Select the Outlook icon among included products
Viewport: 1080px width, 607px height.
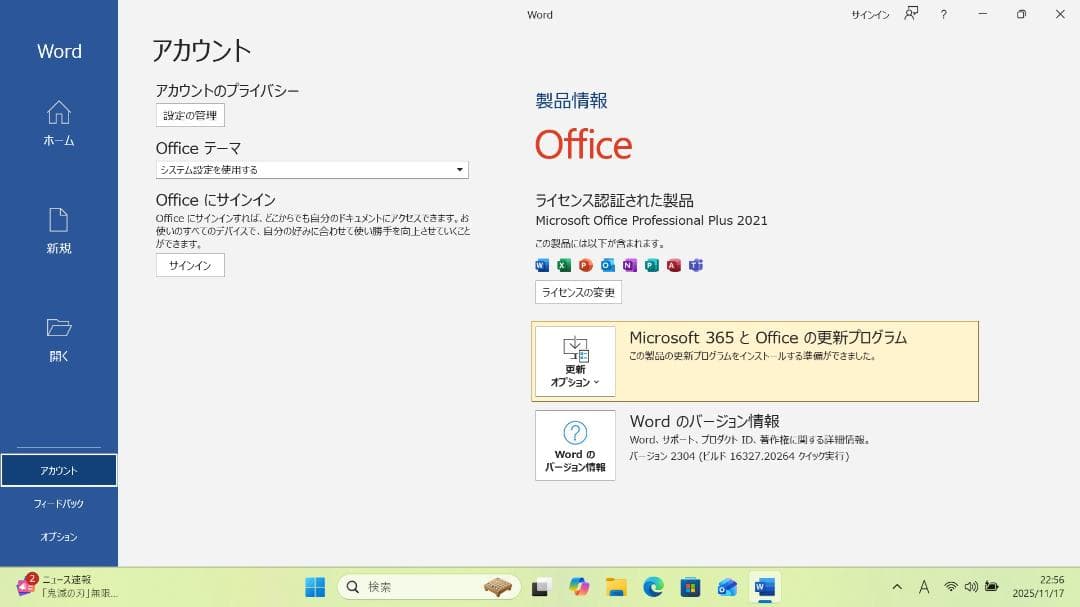pyautogui.click(x=607, y=265)
